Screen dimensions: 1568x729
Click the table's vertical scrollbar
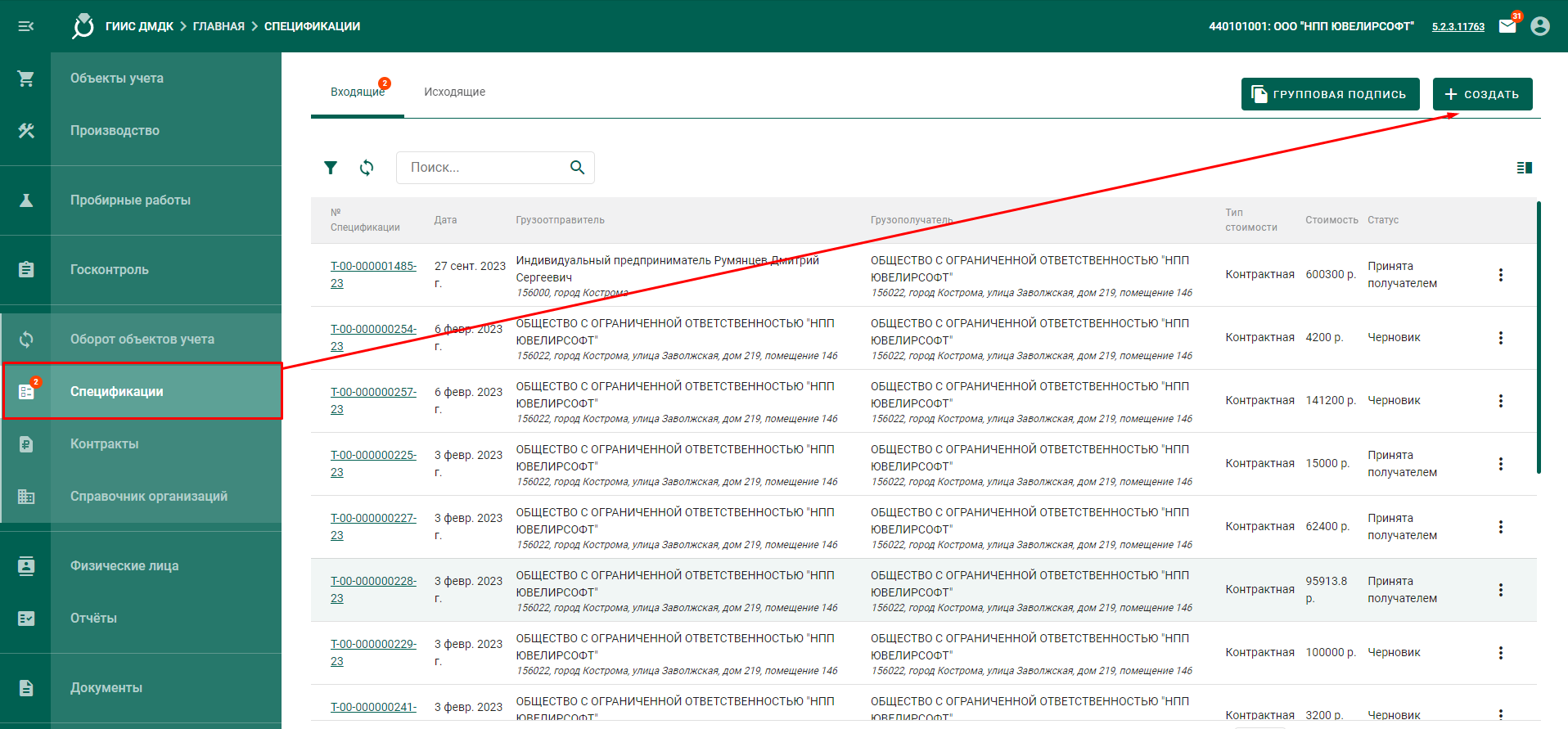pos(1539,337)
